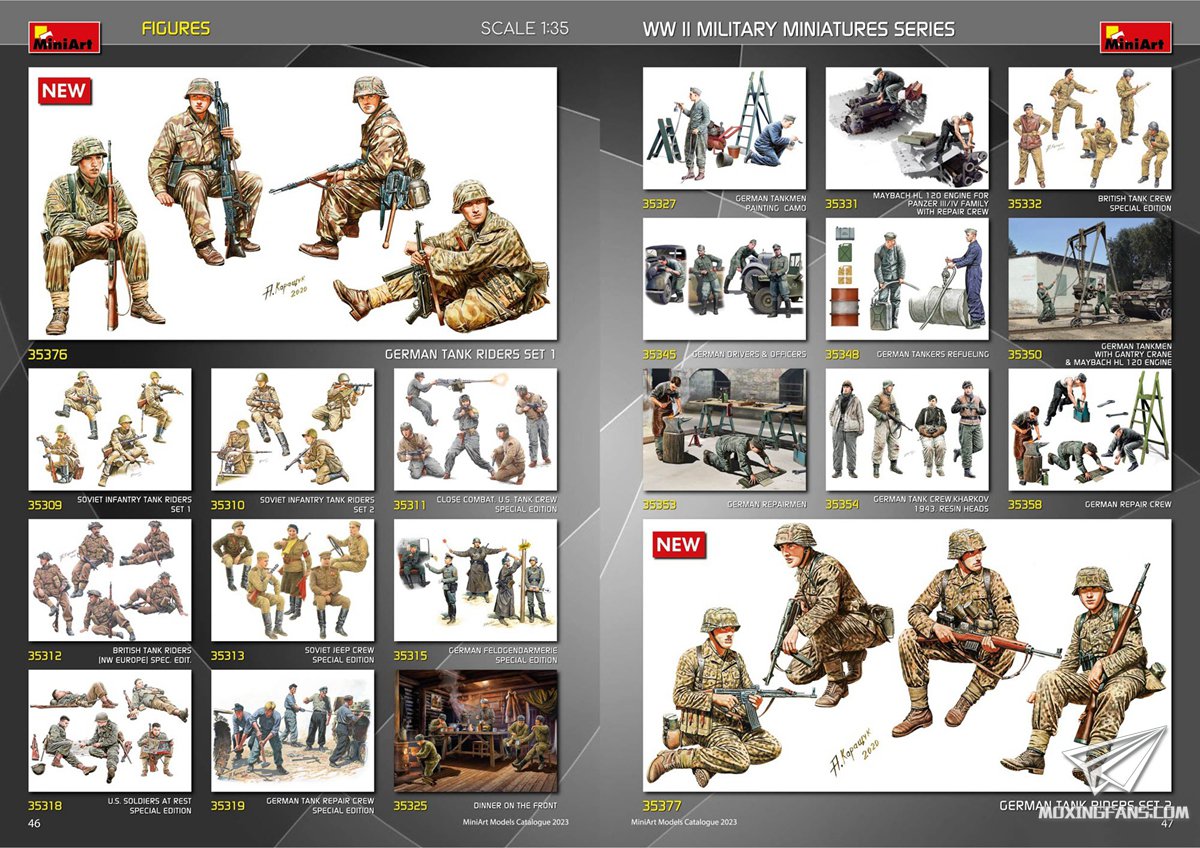Image resolution: width=1200 pixels, height=848 pixels.
Task: Open the Soviet Infantry Tank Riders Set 2 image
Action: coord(293,430)
